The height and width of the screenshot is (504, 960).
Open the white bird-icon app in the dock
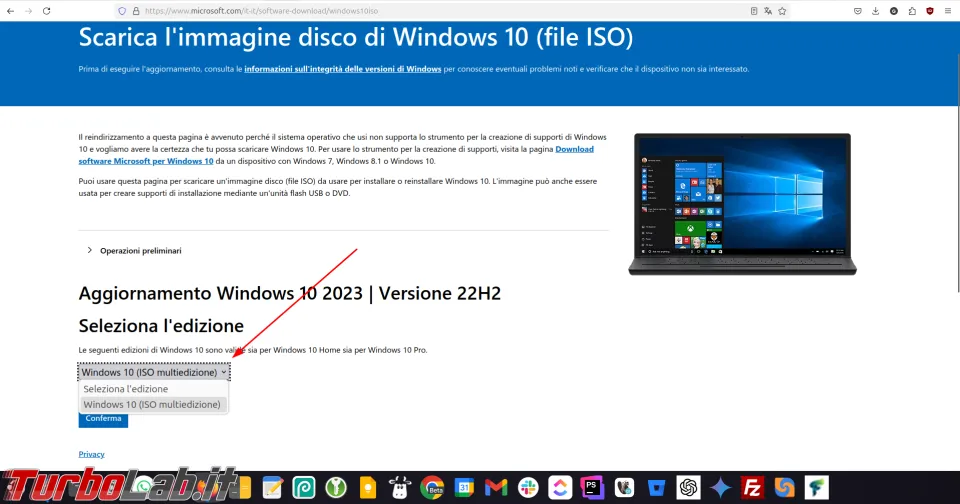[x=624, y=487]
